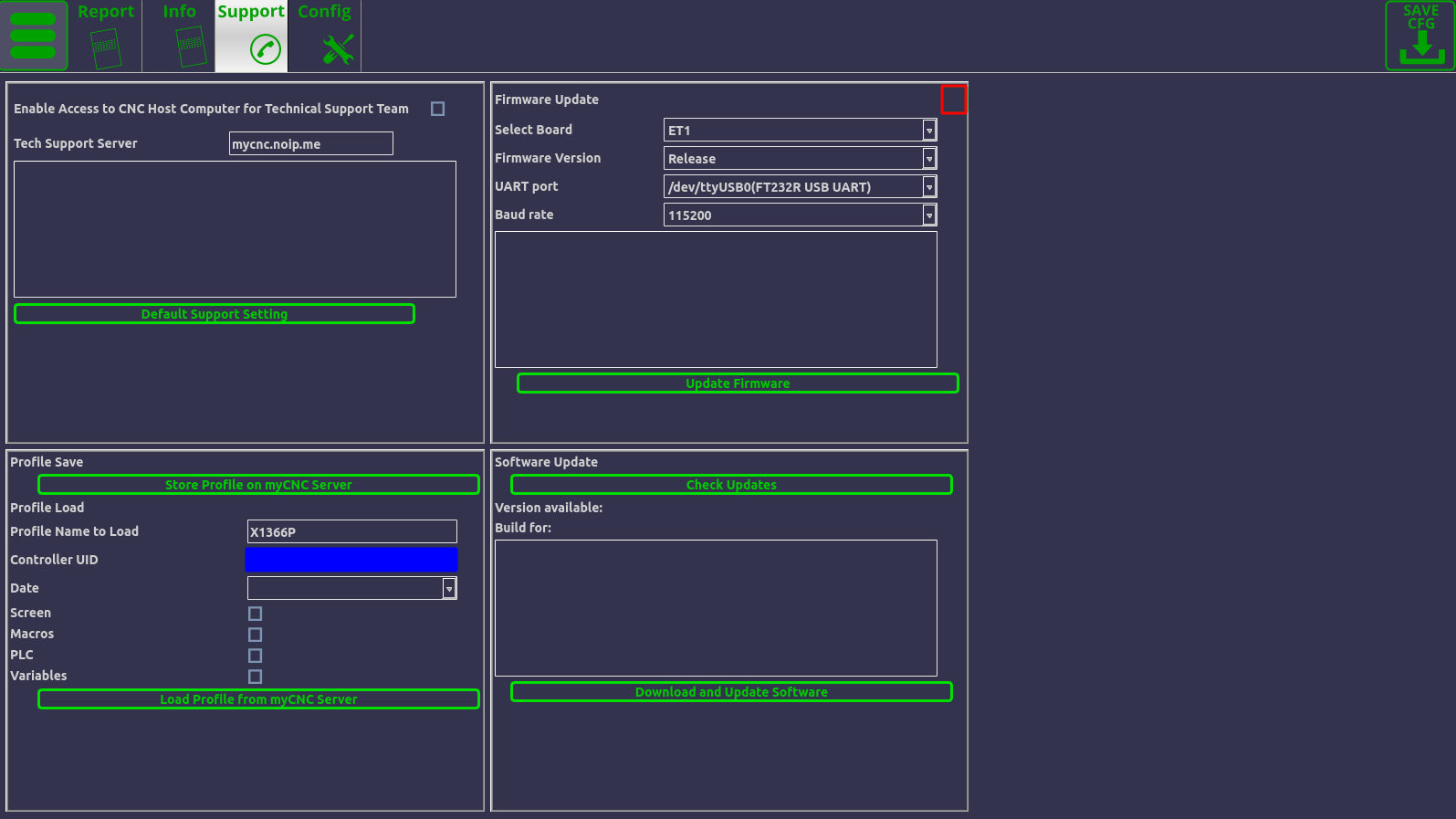Viewport: 1456px width, 819px height.
Task: Tick the Variables checkbox
Action: pos(256,677)
